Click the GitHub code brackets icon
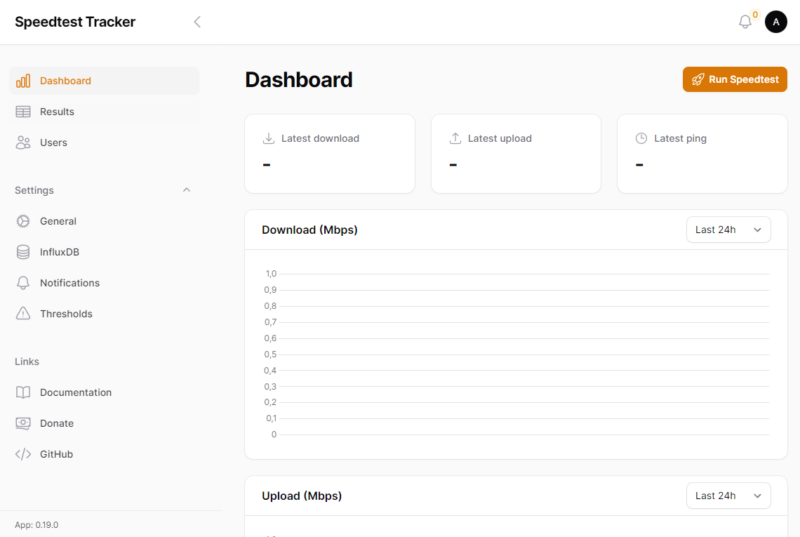The height and width of the screenshot is (537, 800). [x=23, y=454]
